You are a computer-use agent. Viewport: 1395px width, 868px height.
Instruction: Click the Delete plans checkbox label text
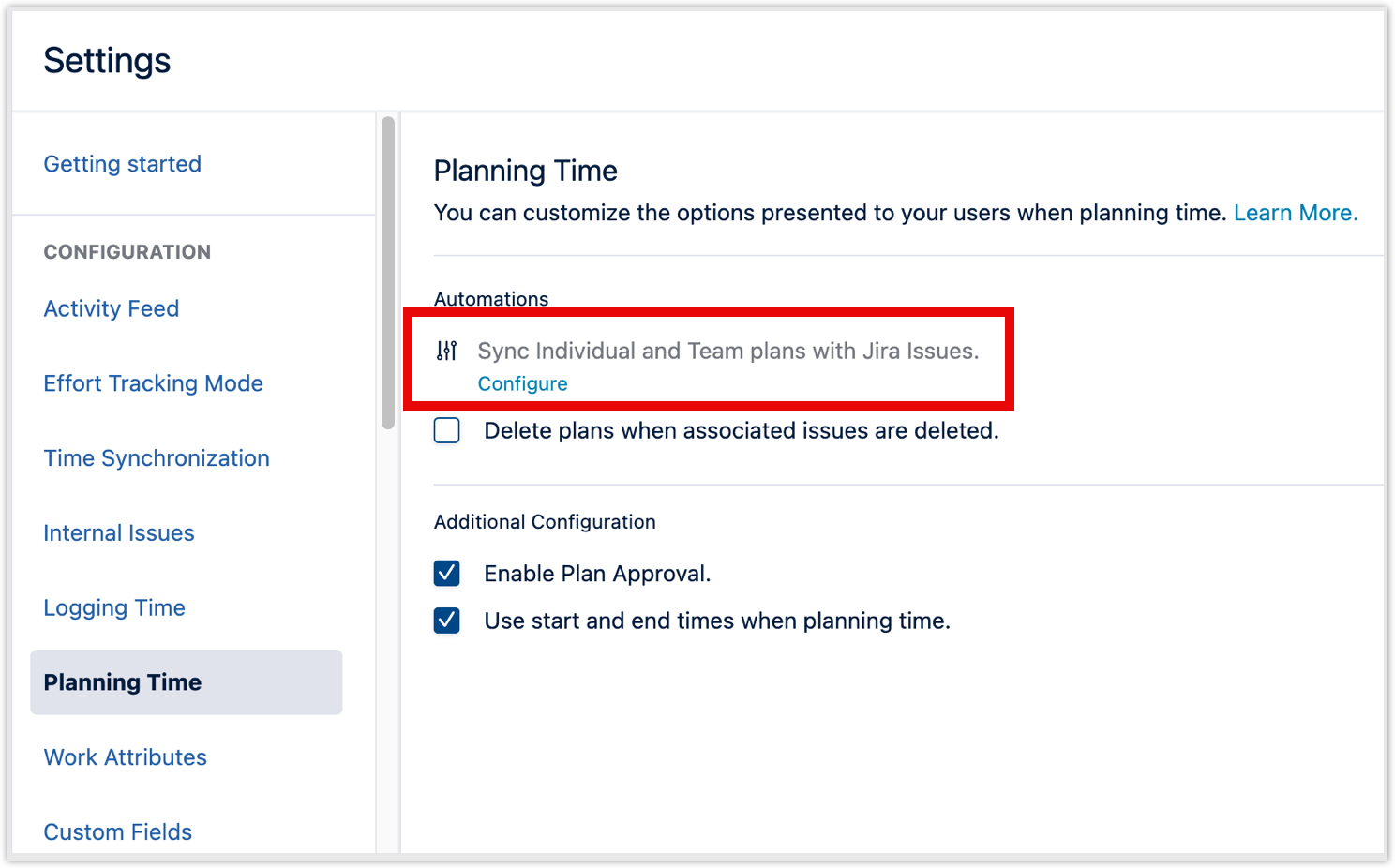(741, 431)
